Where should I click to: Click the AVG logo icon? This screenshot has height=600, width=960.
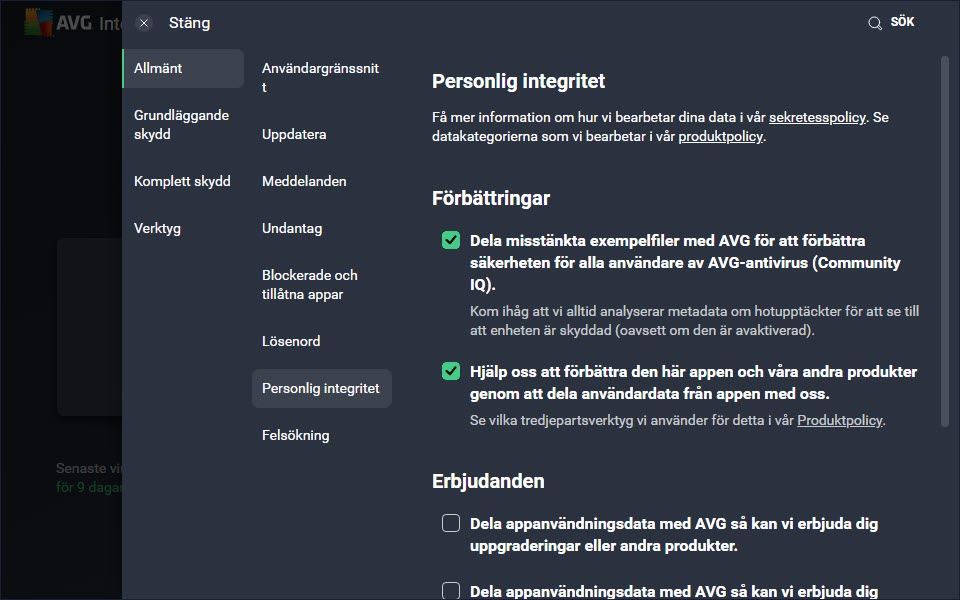[x=38, y=23]
